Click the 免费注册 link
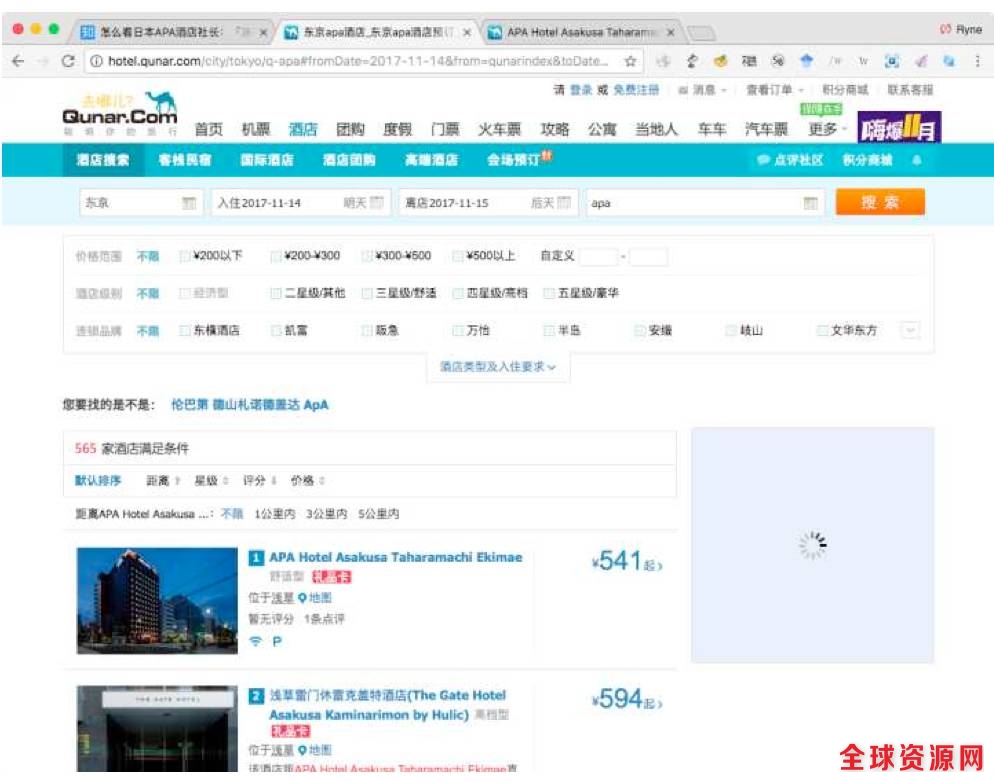Viewport: 994px width, 782px height. [636, 90]
